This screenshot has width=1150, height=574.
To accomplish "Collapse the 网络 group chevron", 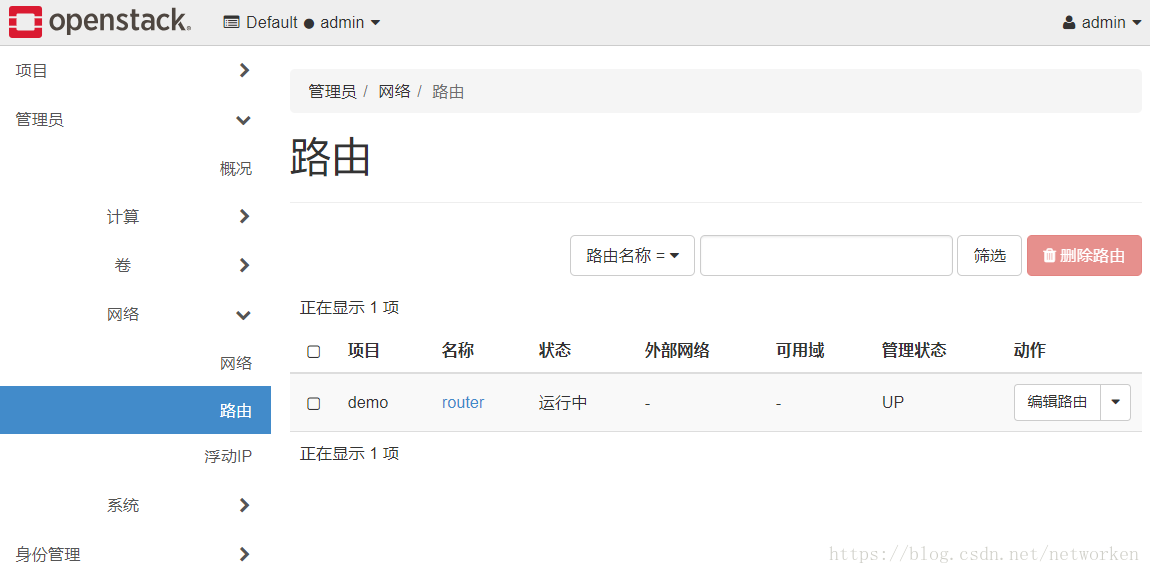I will tap(243, 315).
